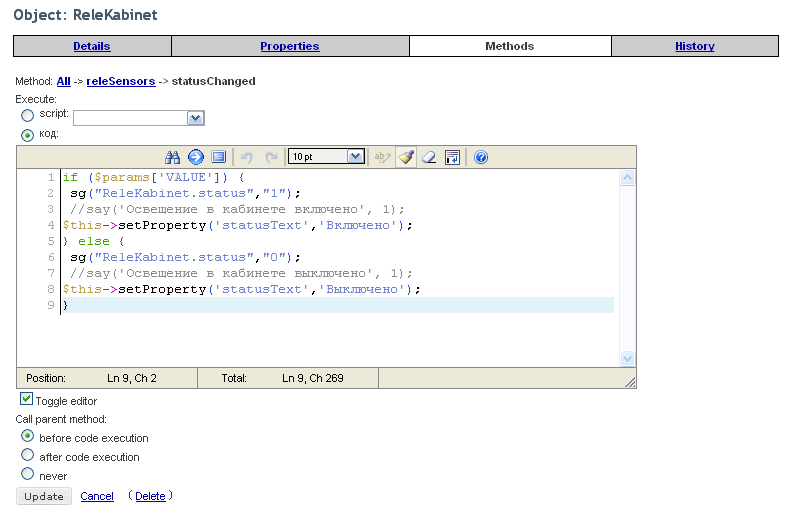Click the 'Object: ReleKabinet' heading
This screenshot has height=512, width=789.
click(86, 15)
